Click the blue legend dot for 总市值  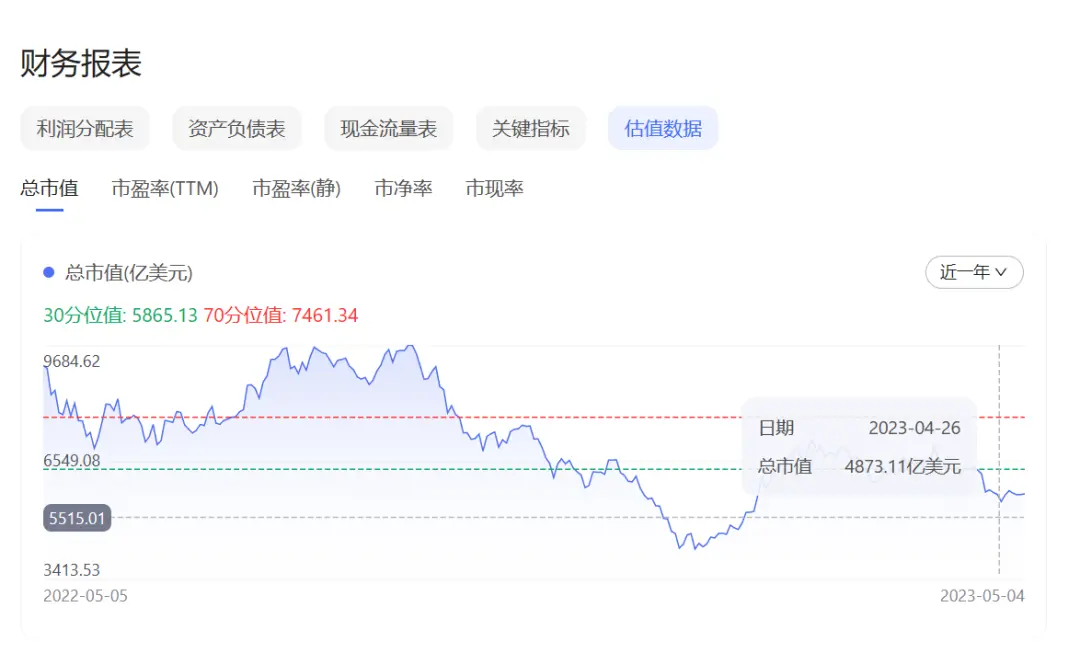coord(49,272)
